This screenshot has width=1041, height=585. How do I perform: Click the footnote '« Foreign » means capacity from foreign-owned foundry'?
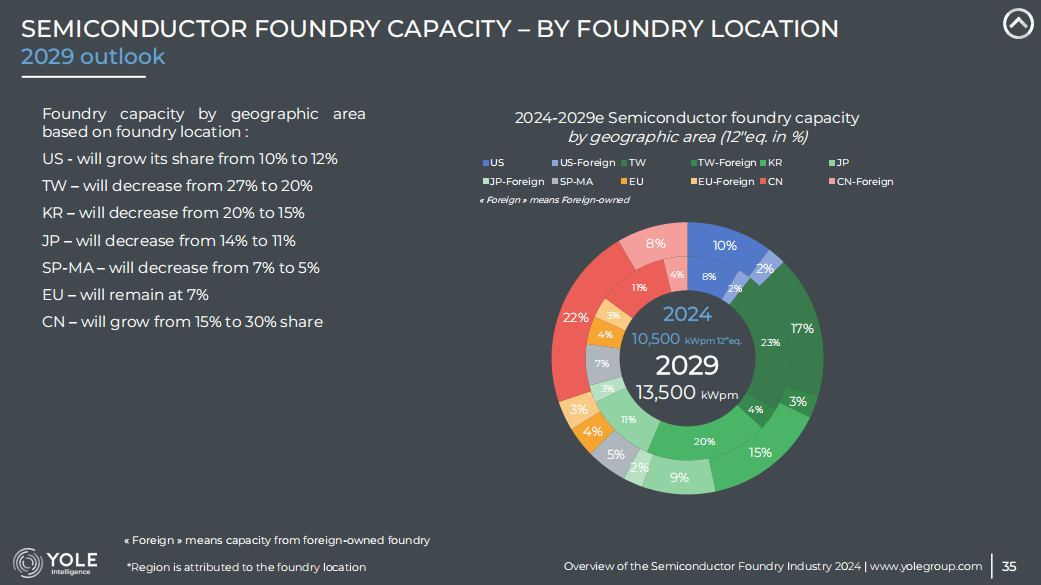277,541
